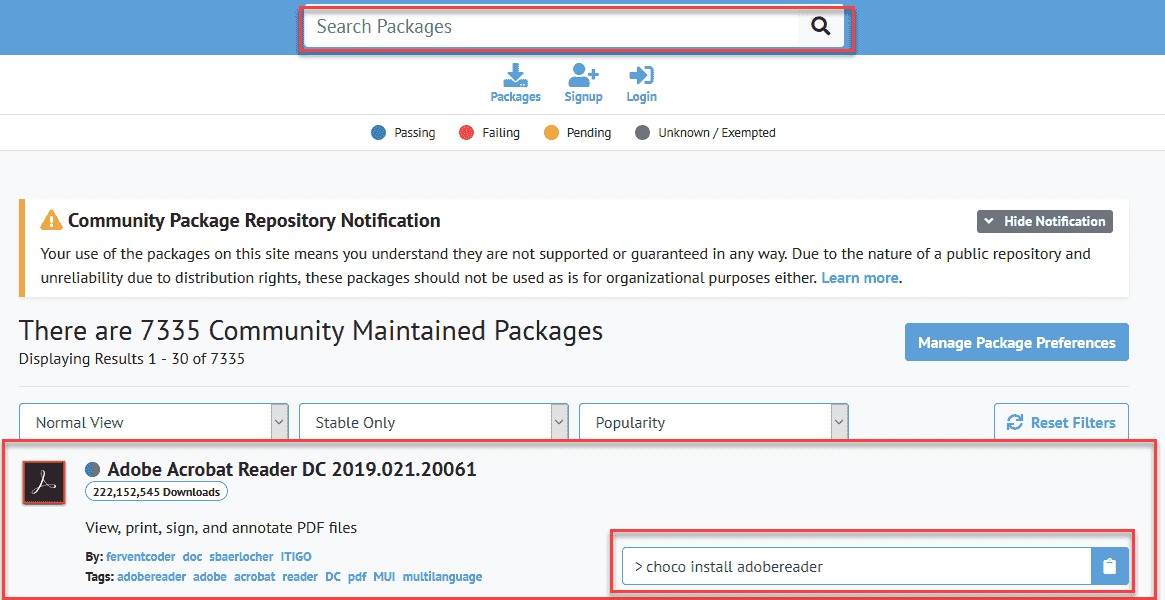Screen dimensions: 1165x600
Task: Expand the Normal View dropdown
Action: click(154, 423)
